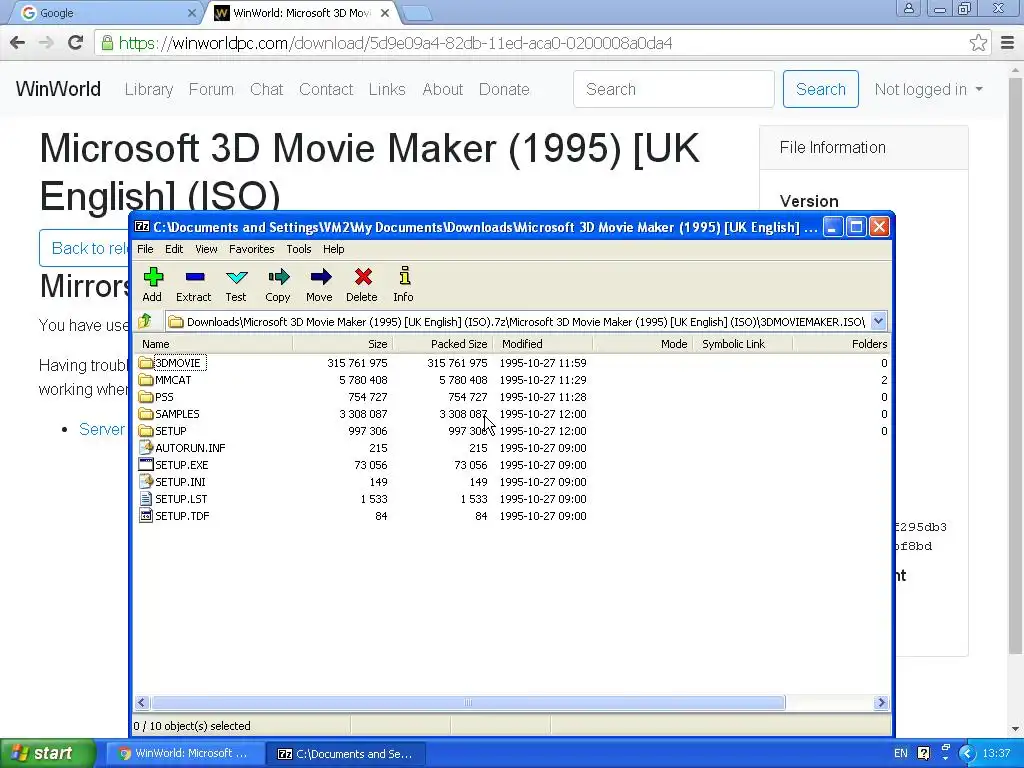The image size is (1024, 768).
Task: Open the Favorites menu in 7-Zip
Action: click(x=251, y=249)
